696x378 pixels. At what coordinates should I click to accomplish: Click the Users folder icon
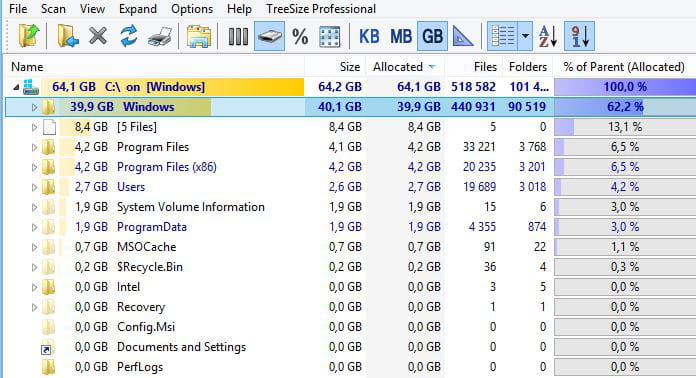[x=48, y=187]
